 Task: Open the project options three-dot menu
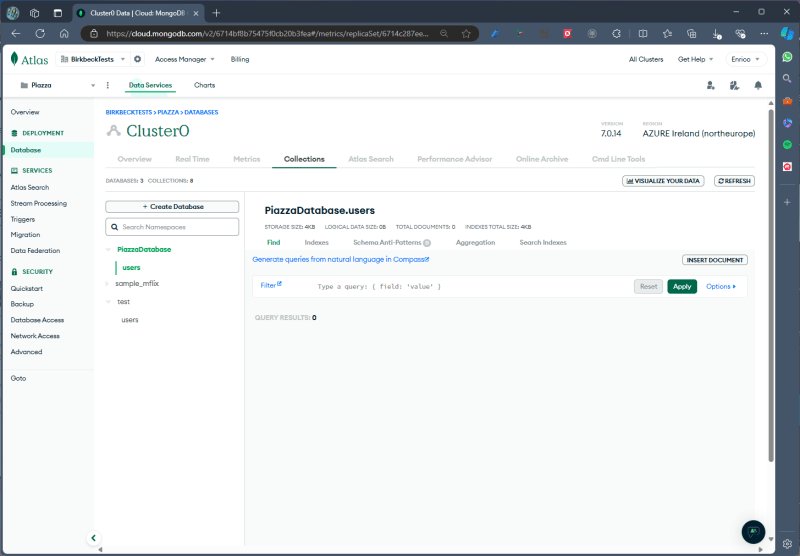click(107, 85)
